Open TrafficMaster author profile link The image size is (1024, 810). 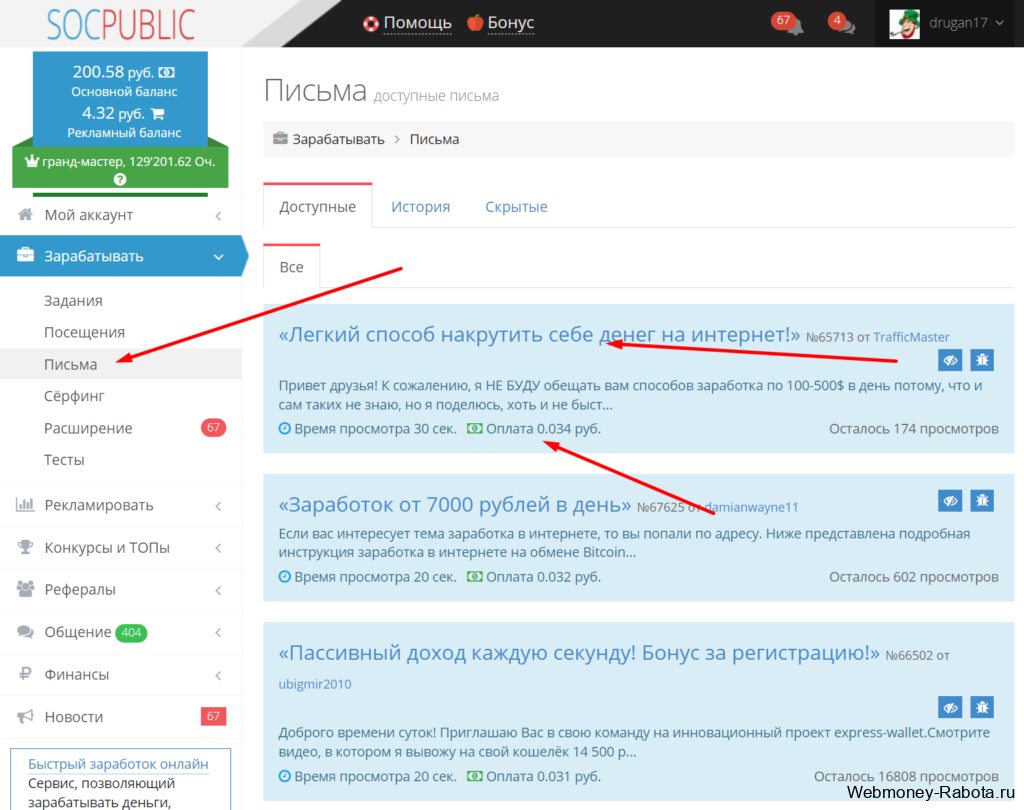pos(911,337)
